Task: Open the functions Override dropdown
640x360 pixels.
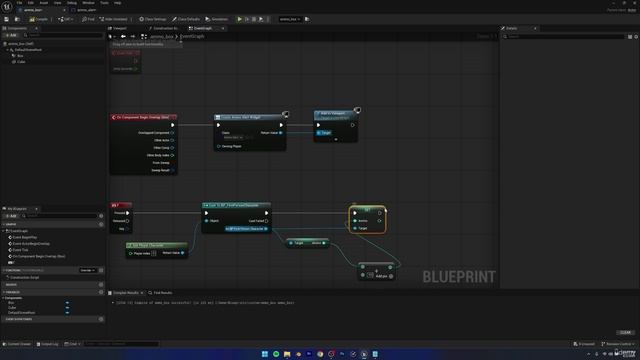Action: [x=87, y=270]
